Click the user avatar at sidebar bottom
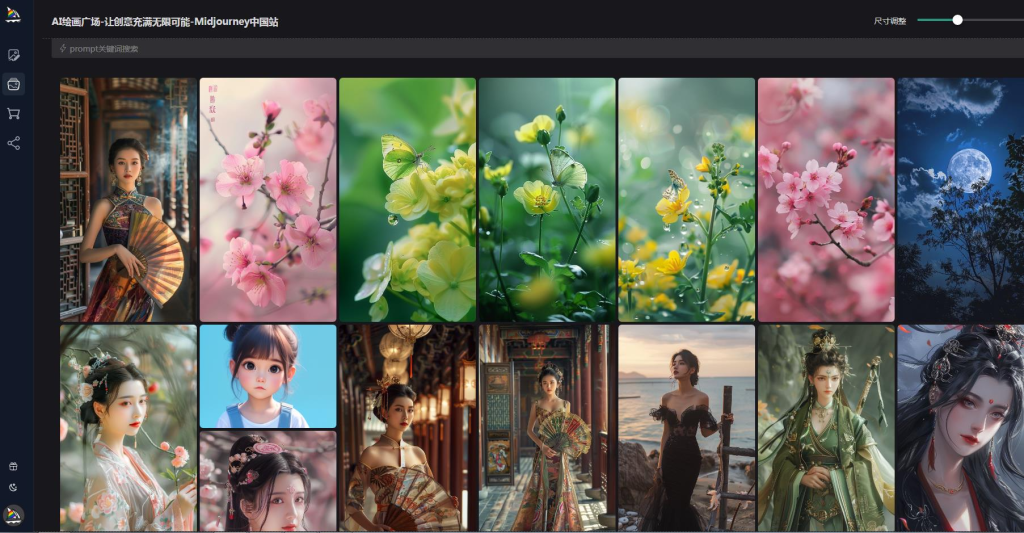Screen dimensions: 1024x533 (14, 515)
